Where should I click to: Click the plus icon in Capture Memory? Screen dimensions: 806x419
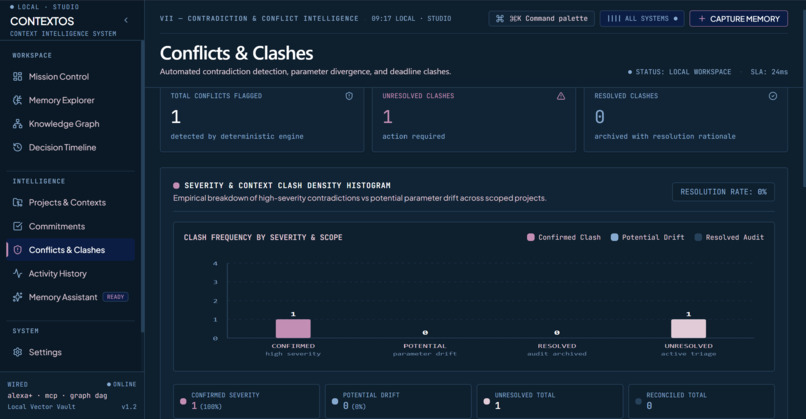[x=702, y=19]
